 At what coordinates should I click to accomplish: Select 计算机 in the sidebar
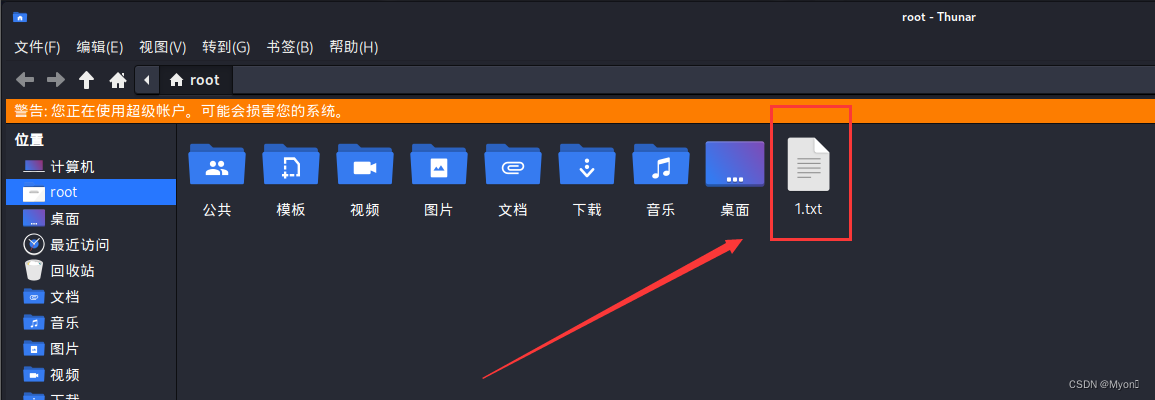click(91, 166)
